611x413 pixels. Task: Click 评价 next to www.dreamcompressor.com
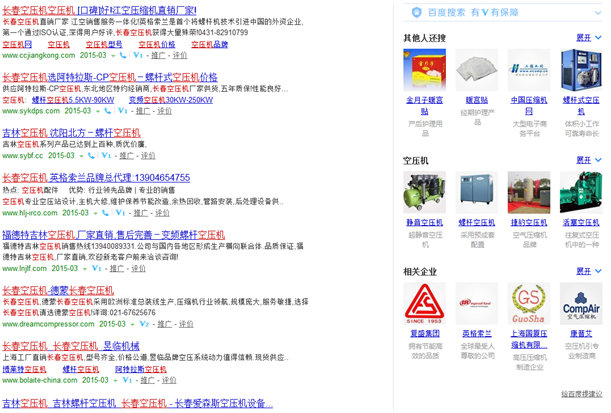[x=186, y=324]
